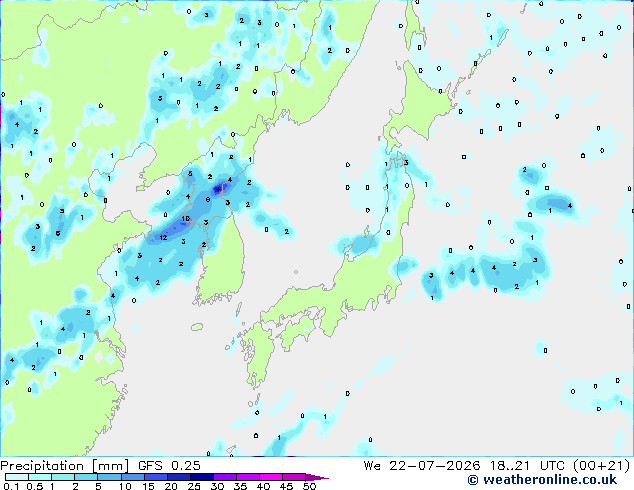
Task: Click the above-50 mm arrow at legend end
Action: pyautogui.click(x=317, y=477)
